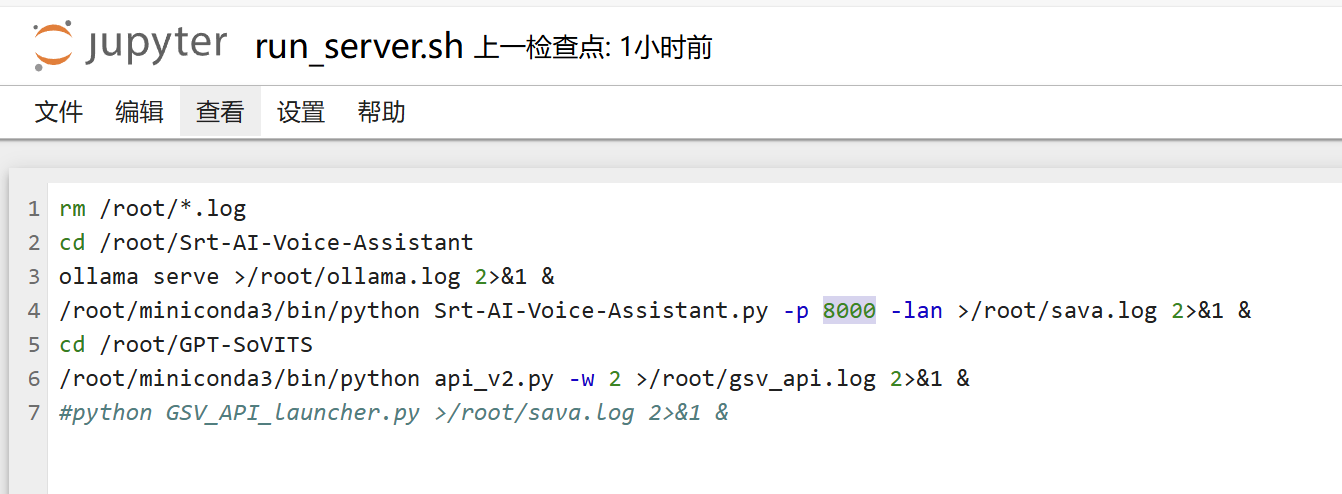Open the 设置 menu

coord(301,111)
